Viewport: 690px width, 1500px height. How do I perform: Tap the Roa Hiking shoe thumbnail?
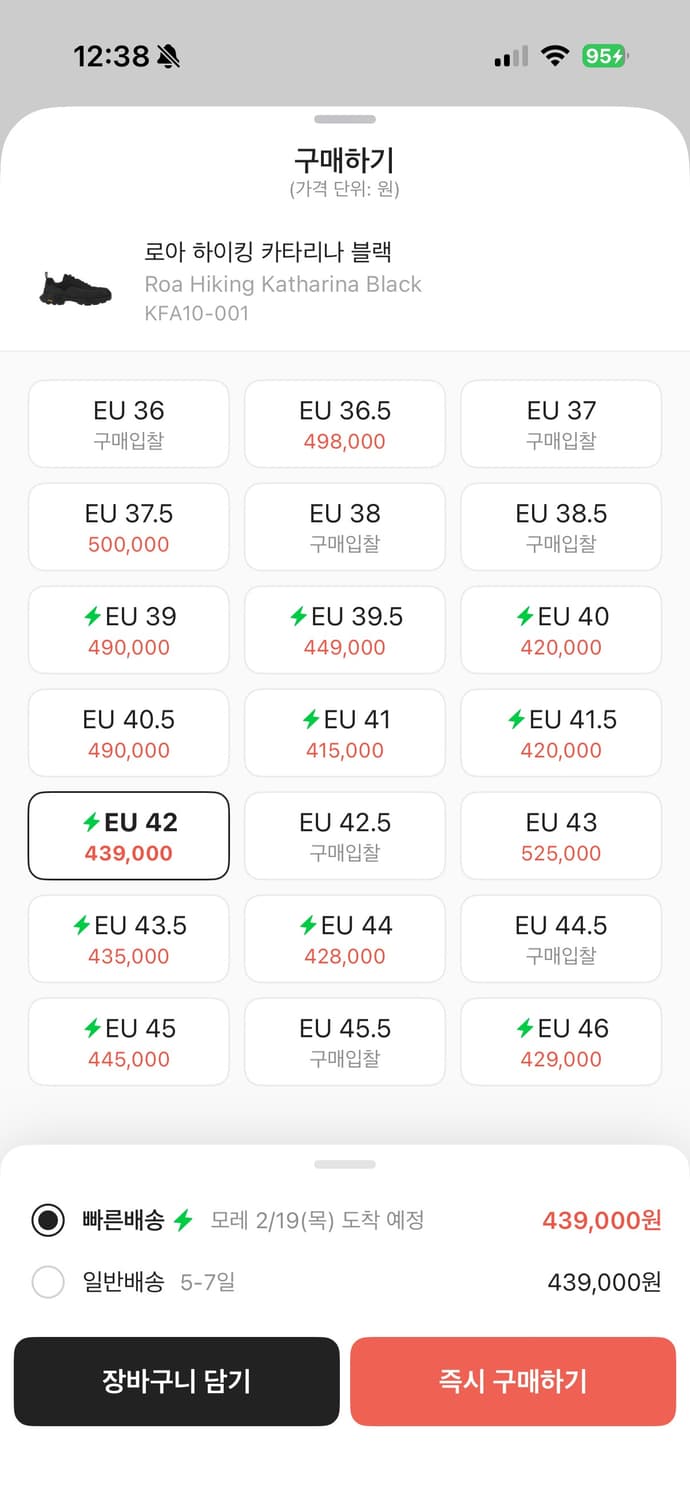(x=76, y=289)
